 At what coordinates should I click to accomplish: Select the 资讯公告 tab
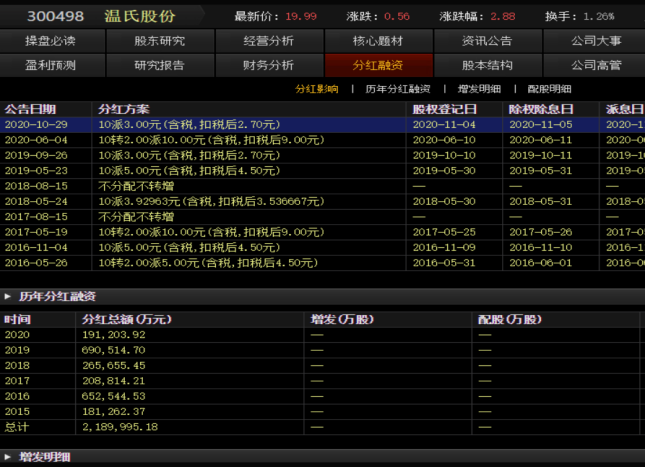(487, 41)
